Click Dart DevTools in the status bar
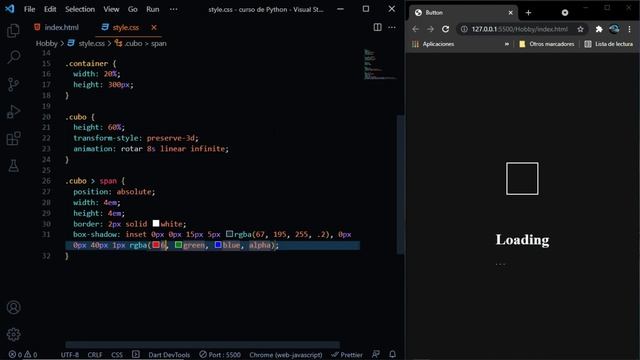Image resolution: width=640 pixels, height=360 pixels. [169, 355]
